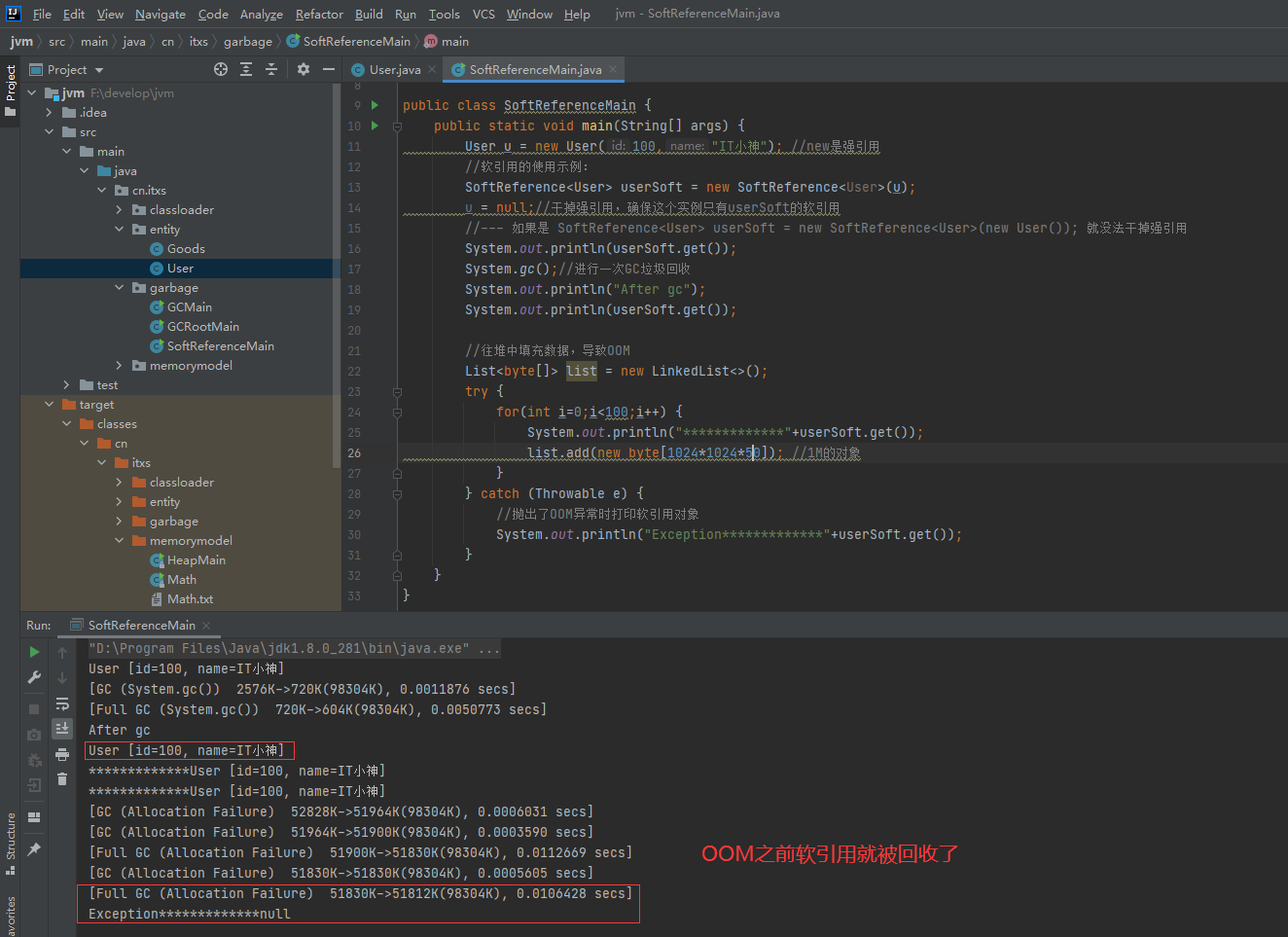Image resolution: width=1288 pixels, height=937 pixels.
Task: Click the up stack trace arrow
Action: [x=62, y=653]
